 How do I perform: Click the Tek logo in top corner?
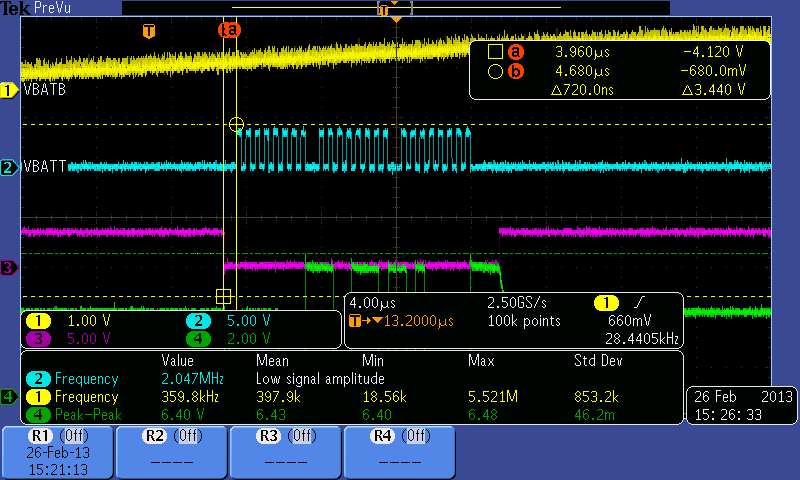click(15, 8)
